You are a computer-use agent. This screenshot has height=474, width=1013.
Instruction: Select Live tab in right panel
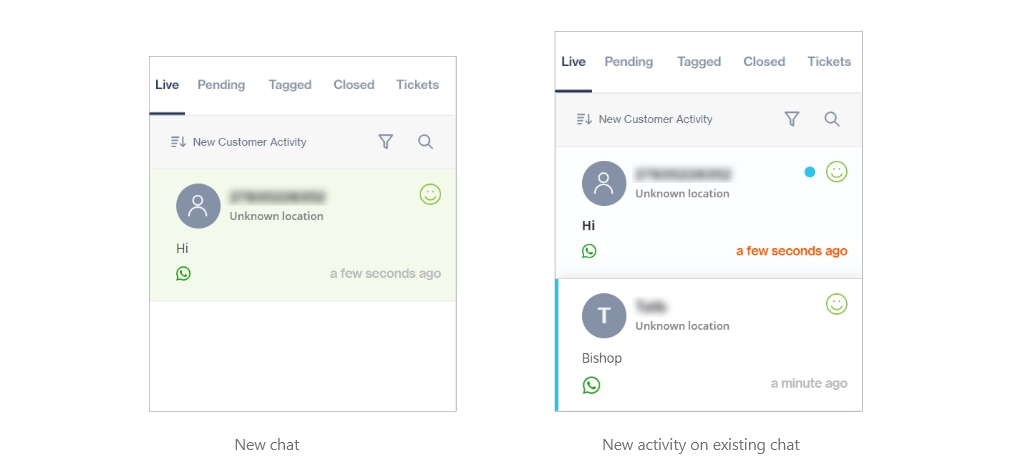click(x=573, y=62)
